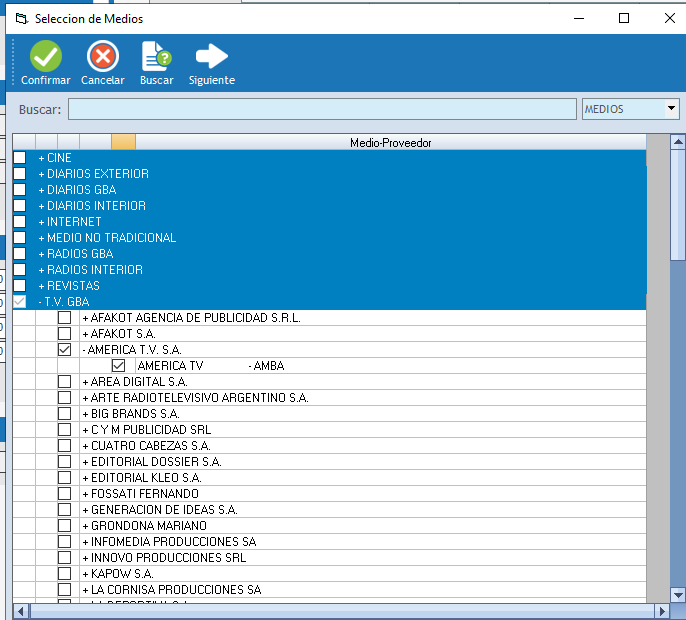Click the vertical scrollbar down arrow

pos(677,593)
